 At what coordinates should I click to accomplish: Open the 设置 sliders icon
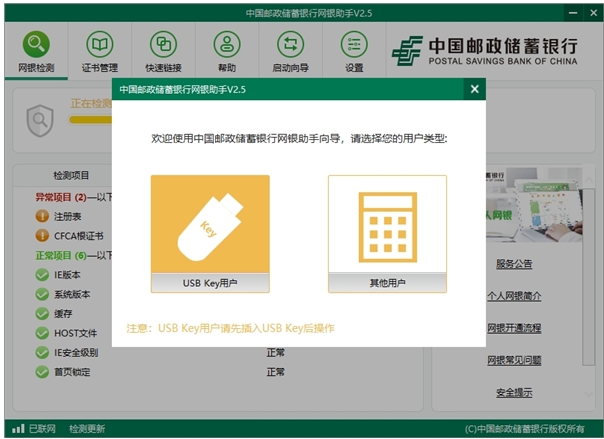tap(354, 44)
